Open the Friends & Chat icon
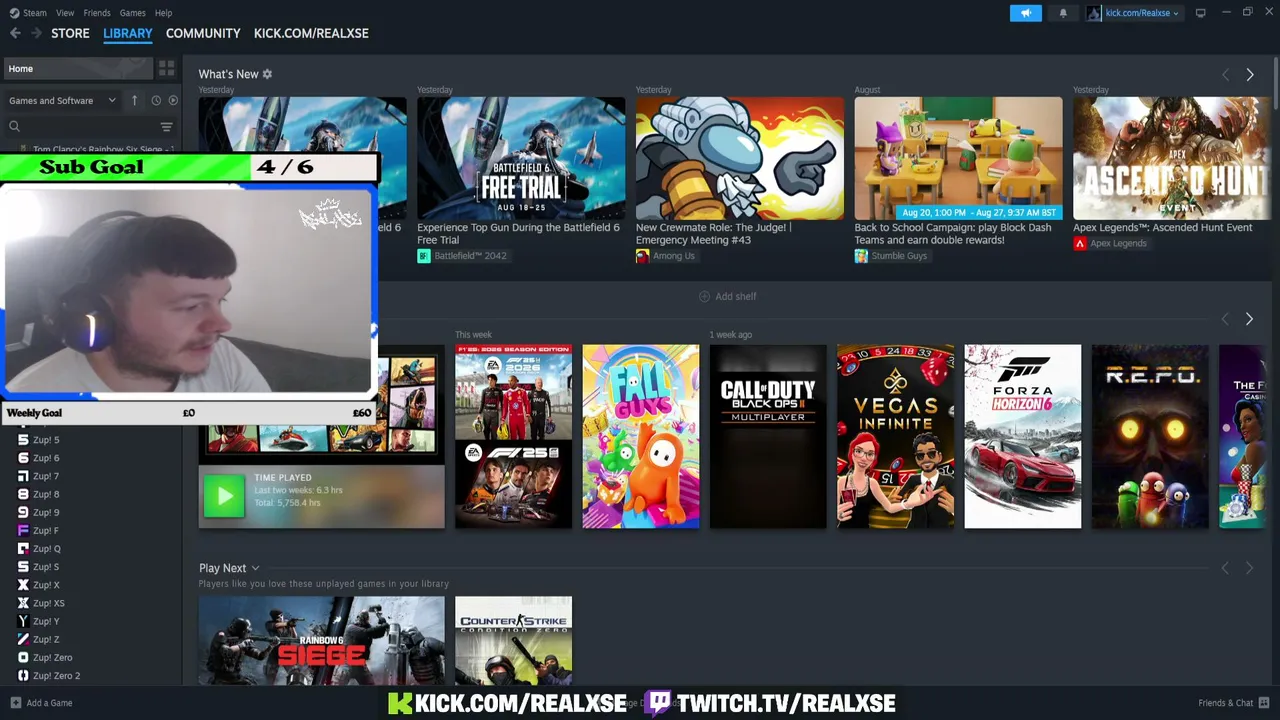The image size is (1280, 720). (x=1264, y=703)
